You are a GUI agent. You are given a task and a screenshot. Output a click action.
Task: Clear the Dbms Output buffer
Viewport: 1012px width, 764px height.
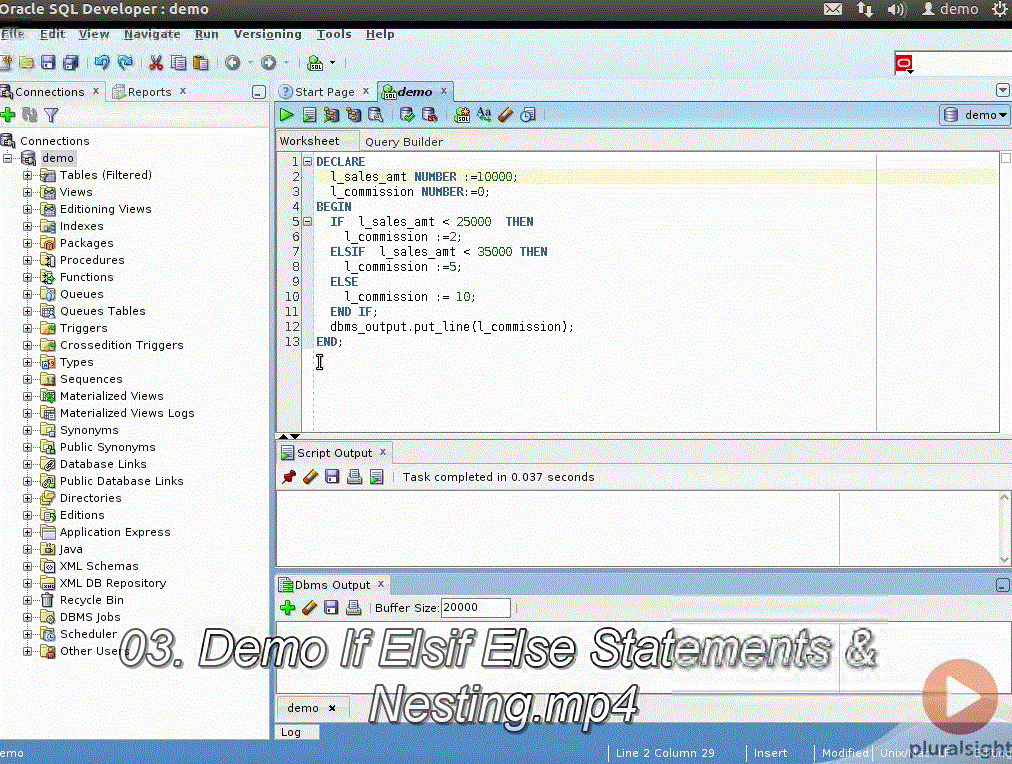310,607
